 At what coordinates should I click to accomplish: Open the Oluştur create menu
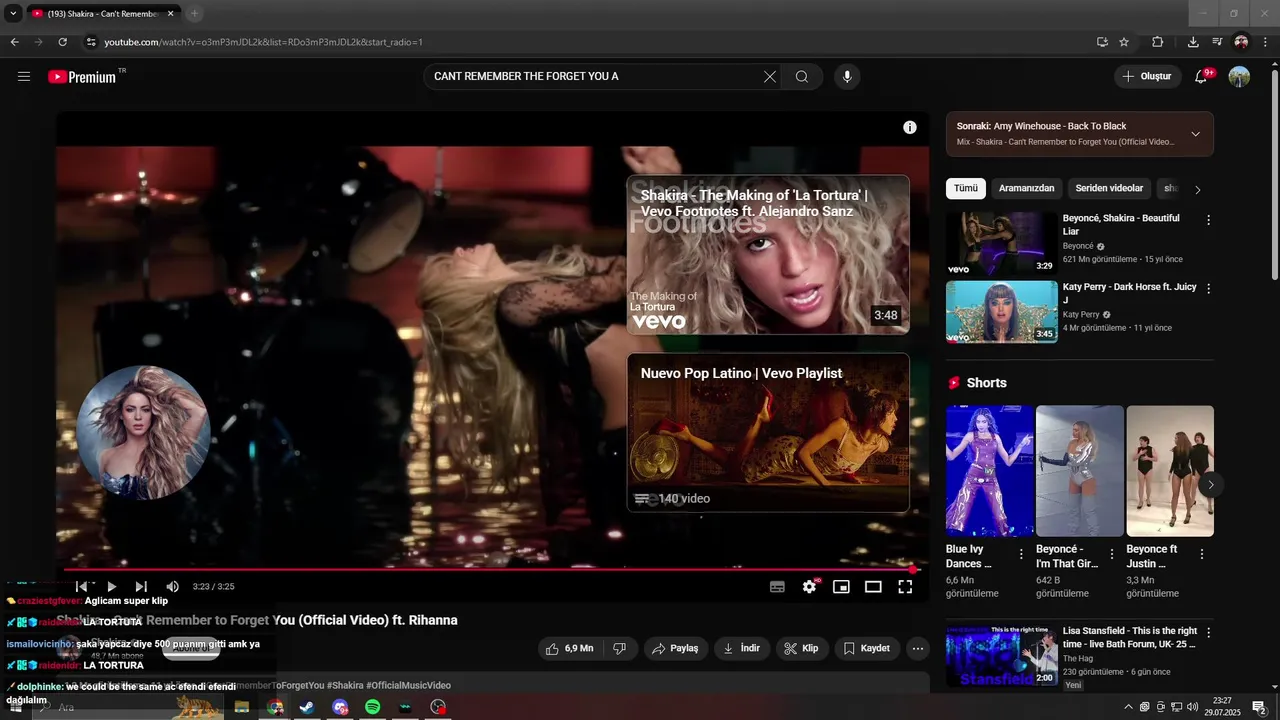pyautogui.click(x=1146, y=77)
